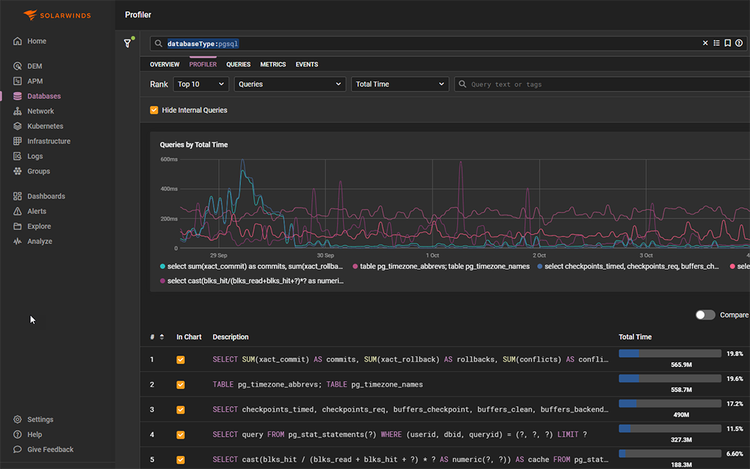750x469 pixels.
Task: Switch to the Metrics tab
Action: click(273, 65)
